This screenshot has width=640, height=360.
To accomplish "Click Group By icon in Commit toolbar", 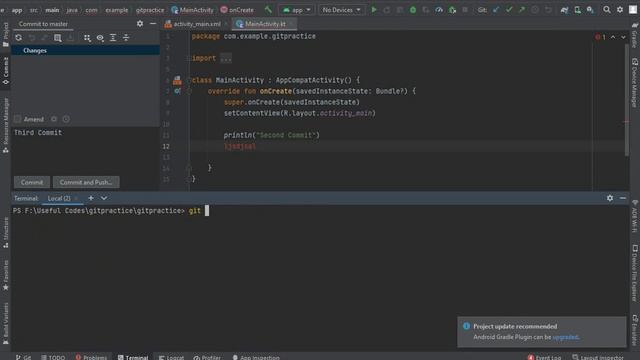I will tap(87, 38).
